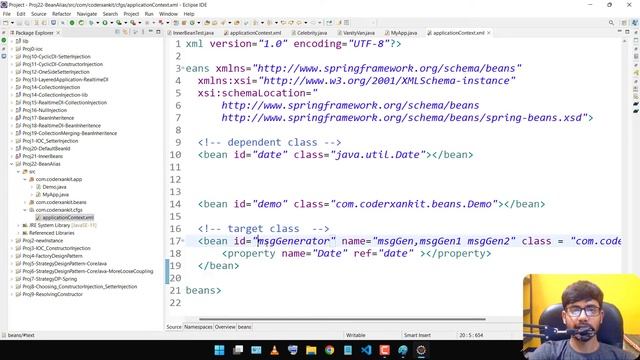Open the Window menu
640x360 pixels.
[168, 13]
